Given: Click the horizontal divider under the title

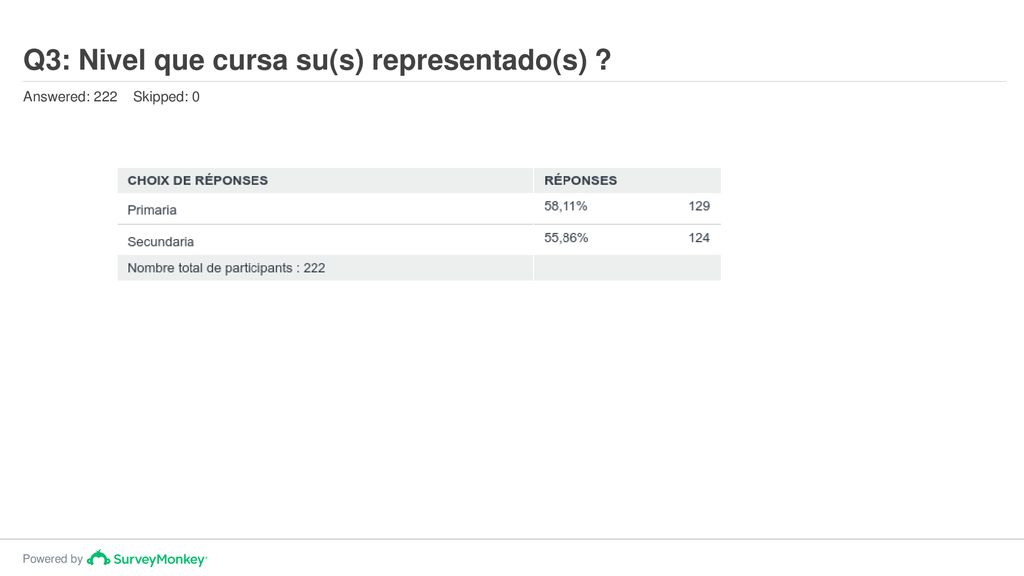Looking at the screenshot, I should point(515,82).
